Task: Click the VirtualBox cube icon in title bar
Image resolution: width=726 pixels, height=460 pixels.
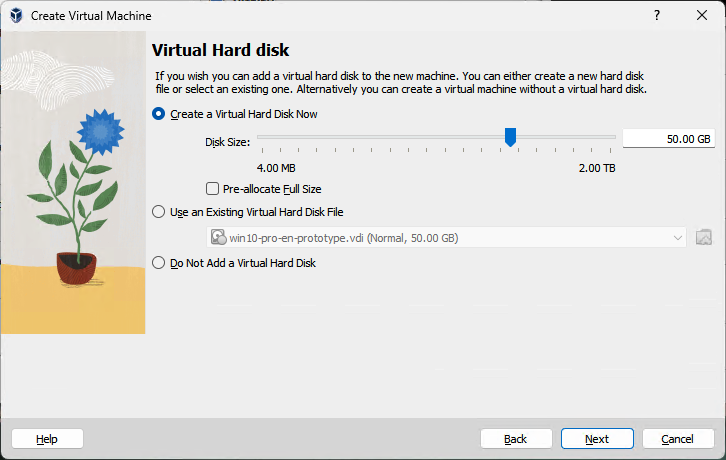Action: [16, 16]
